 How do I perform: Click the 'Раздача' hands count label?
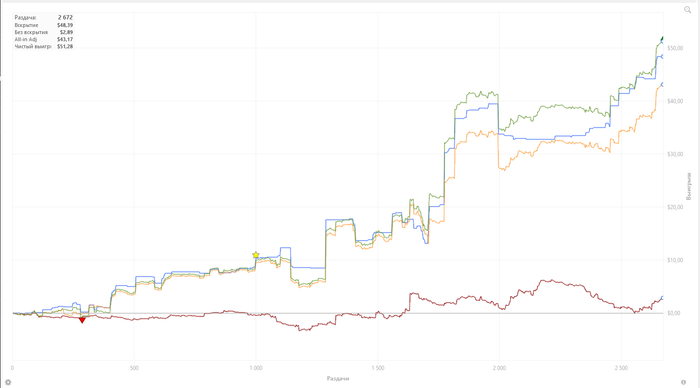click(25, 17)
